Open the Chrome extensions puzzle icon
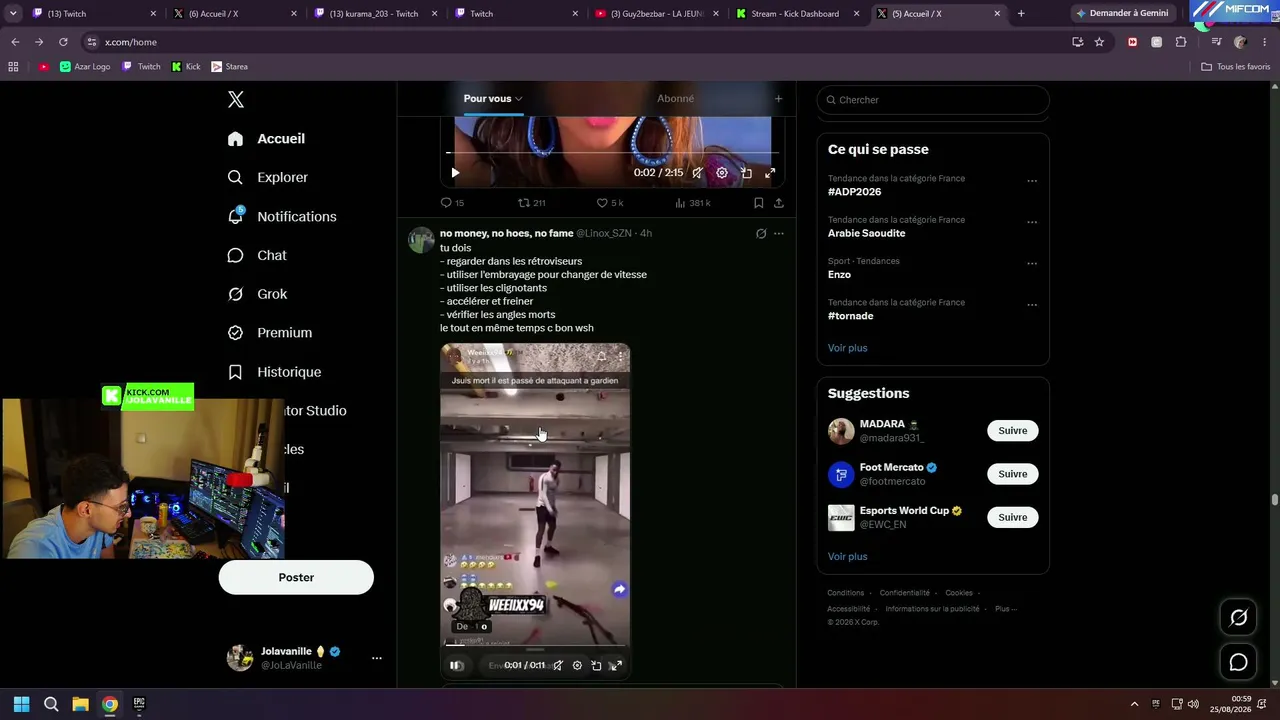The image size is (1280, 720). 1181,42
